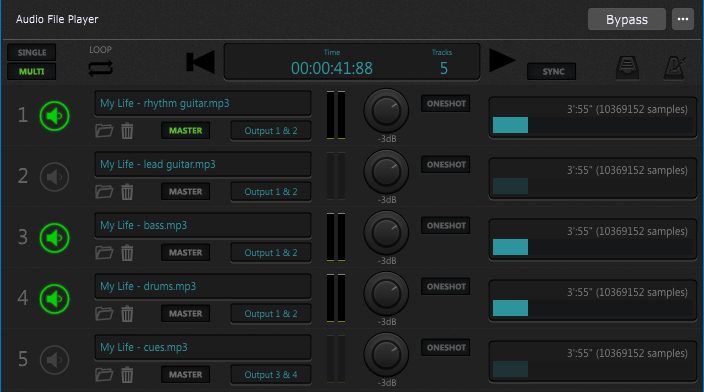Click the Tracks count value 5

[x=444, y=68]
